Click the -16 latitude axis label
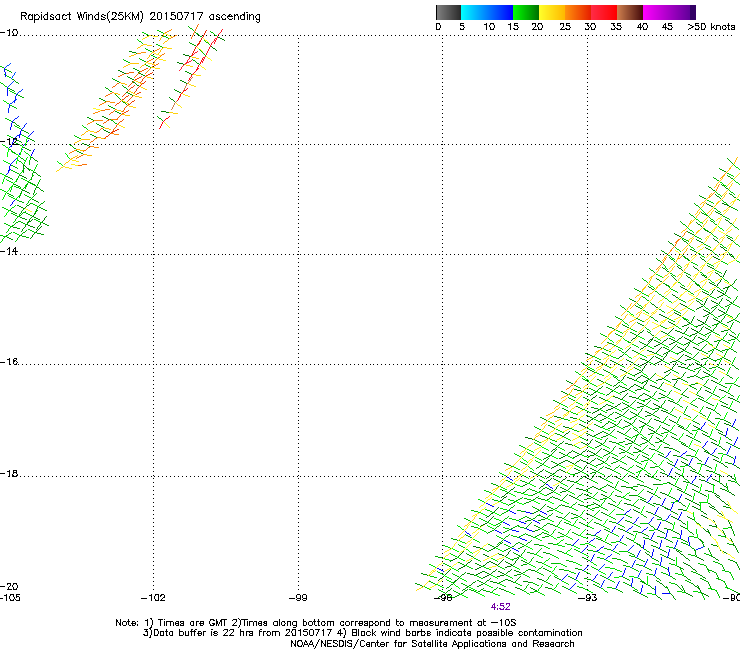Screen dimensions: 740x650 pos(9,362)
